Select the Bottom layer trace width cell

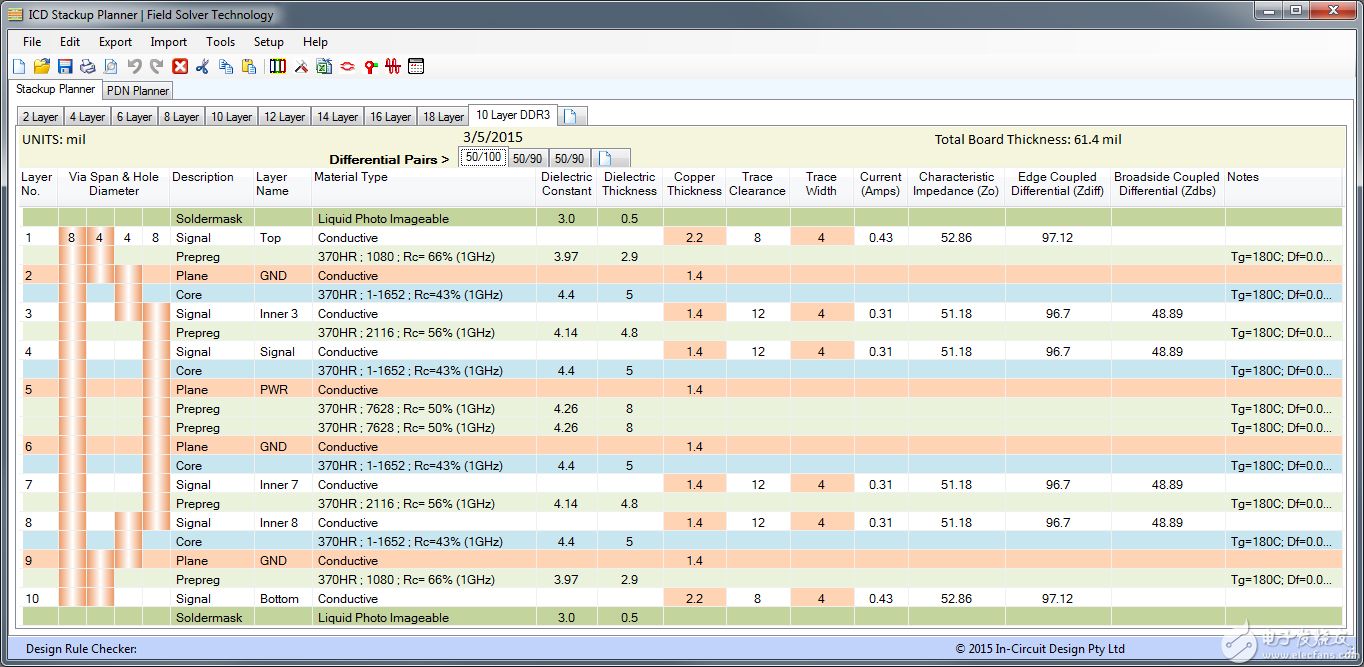(821, 599)
